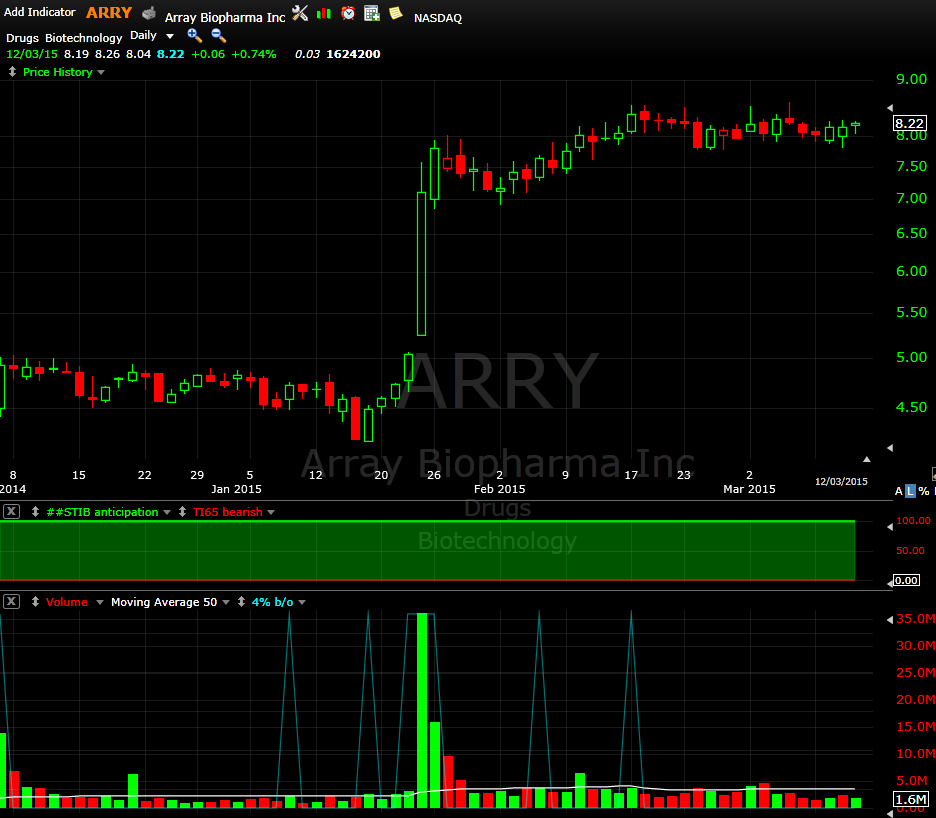Click the 1.6M volume value flag
The height and width of the screenshot is (818, 936).
[910, 799]
